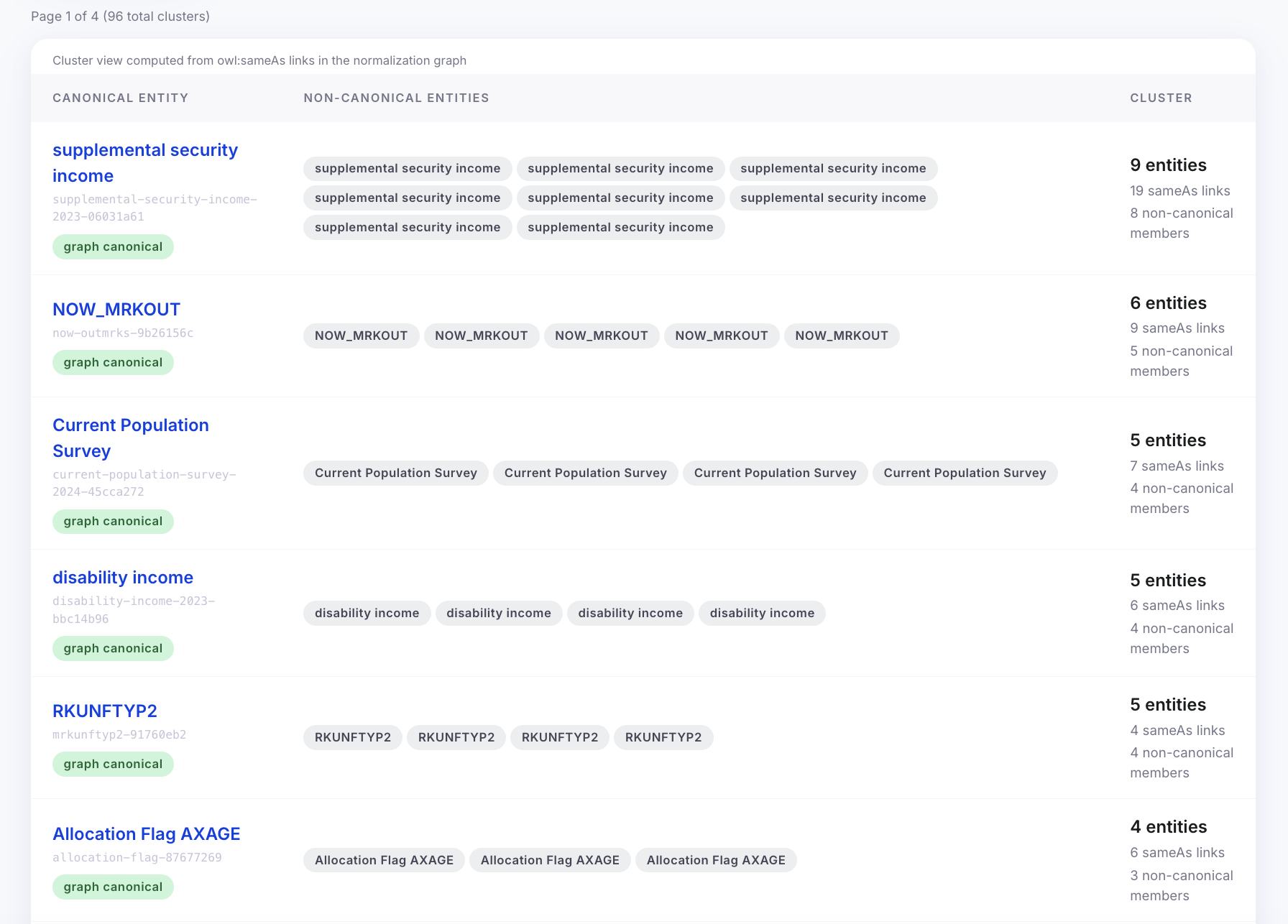Click the graph canonical badge for disability income

tap(112, 648)
